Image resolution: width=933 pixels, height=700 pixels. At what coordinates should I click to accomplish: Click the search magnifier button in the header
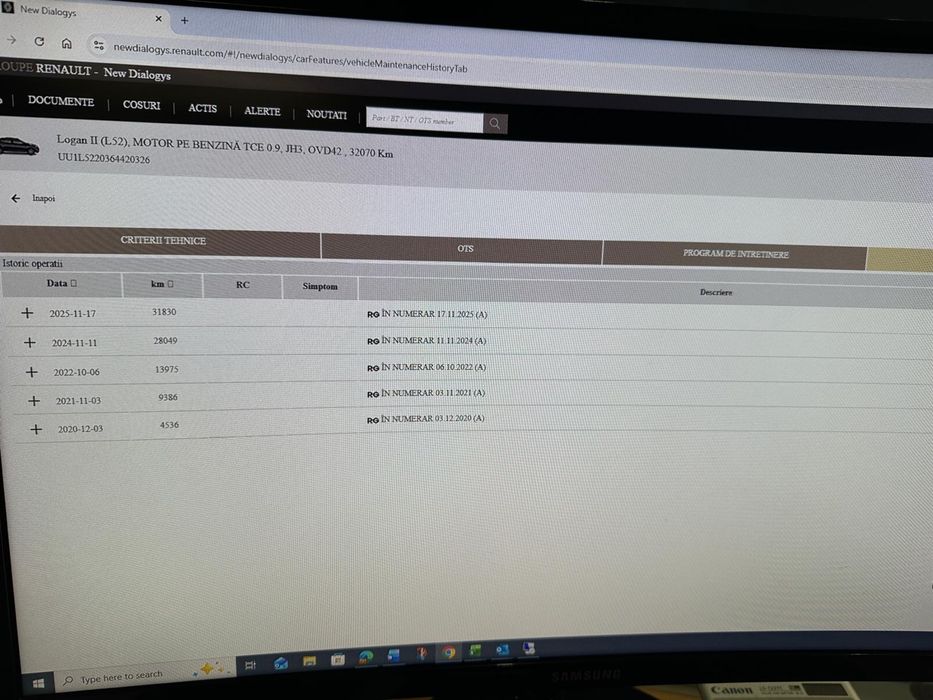494,123
